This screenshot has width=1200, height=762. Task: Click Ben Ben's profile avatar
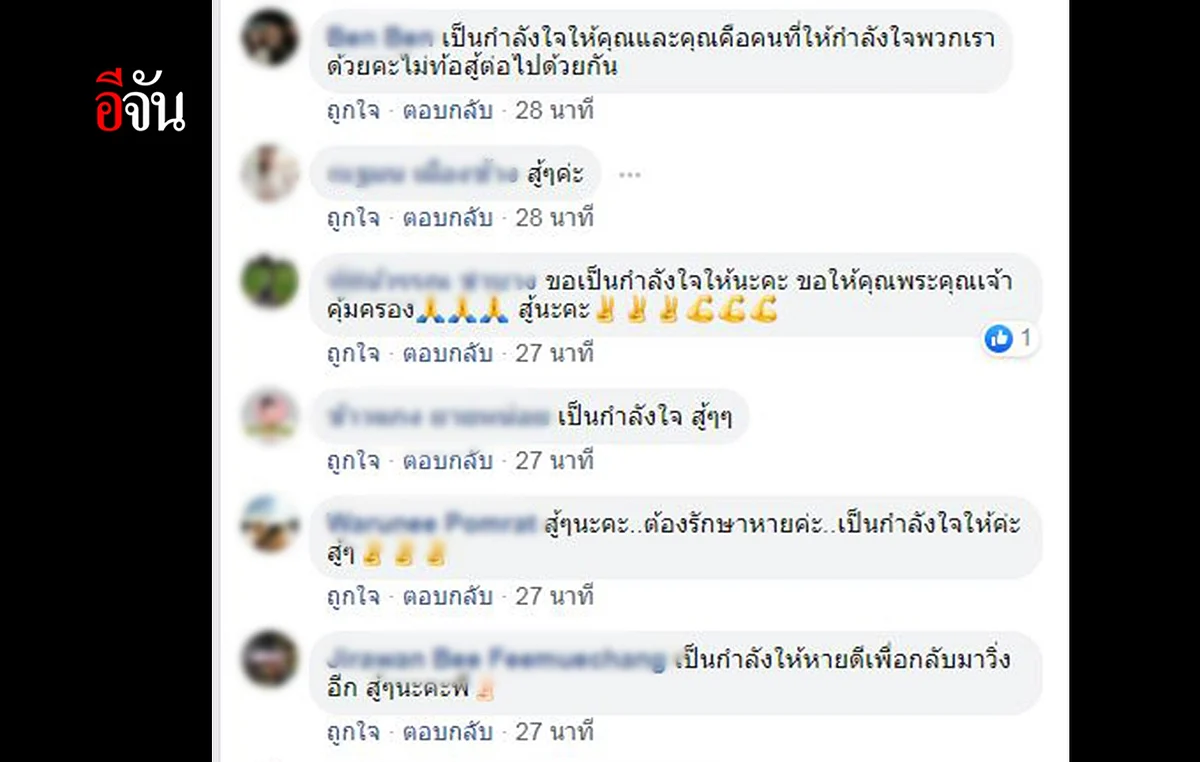coord(270,36)
